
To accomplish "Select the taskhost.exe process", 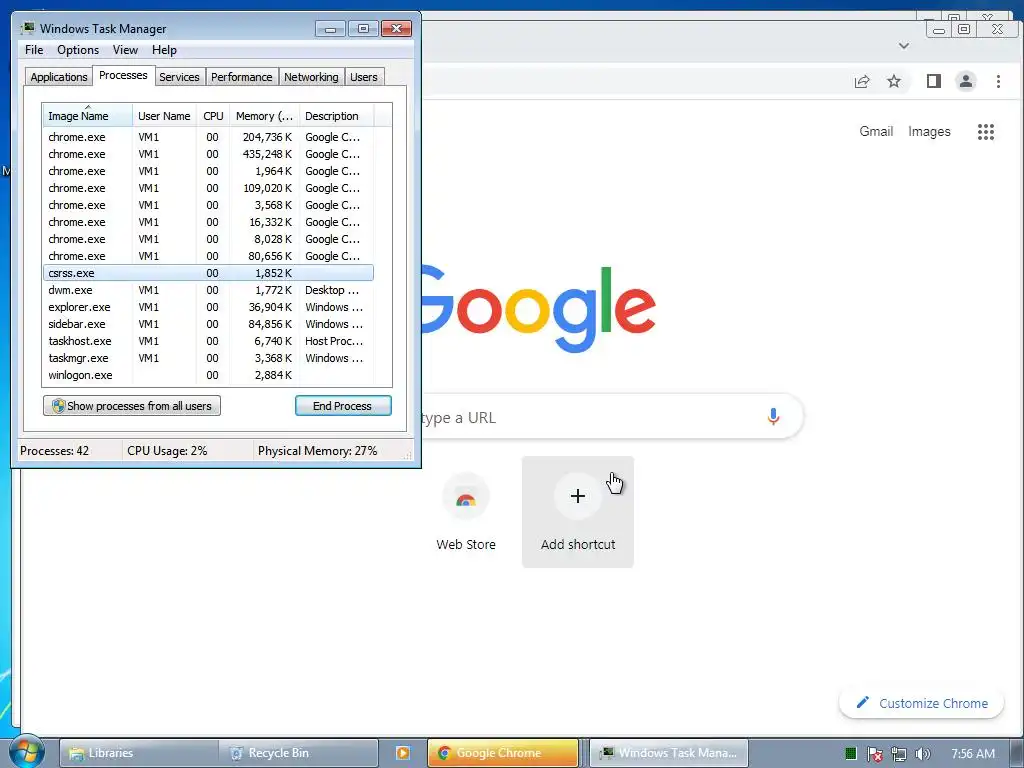I will click(208, 341).
